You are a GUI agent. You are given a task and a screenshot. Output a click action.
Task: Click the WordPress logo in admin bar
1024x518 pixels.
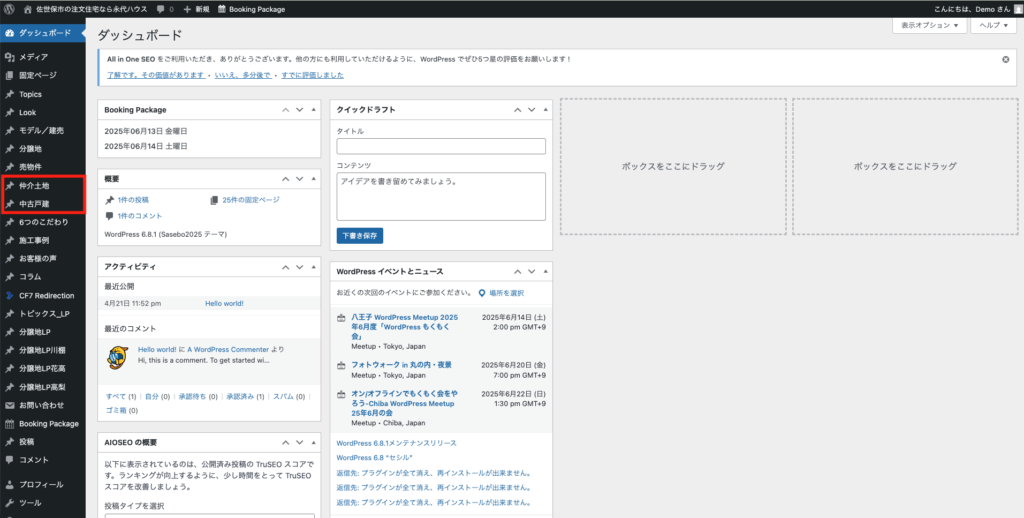[x=9, y=9]
